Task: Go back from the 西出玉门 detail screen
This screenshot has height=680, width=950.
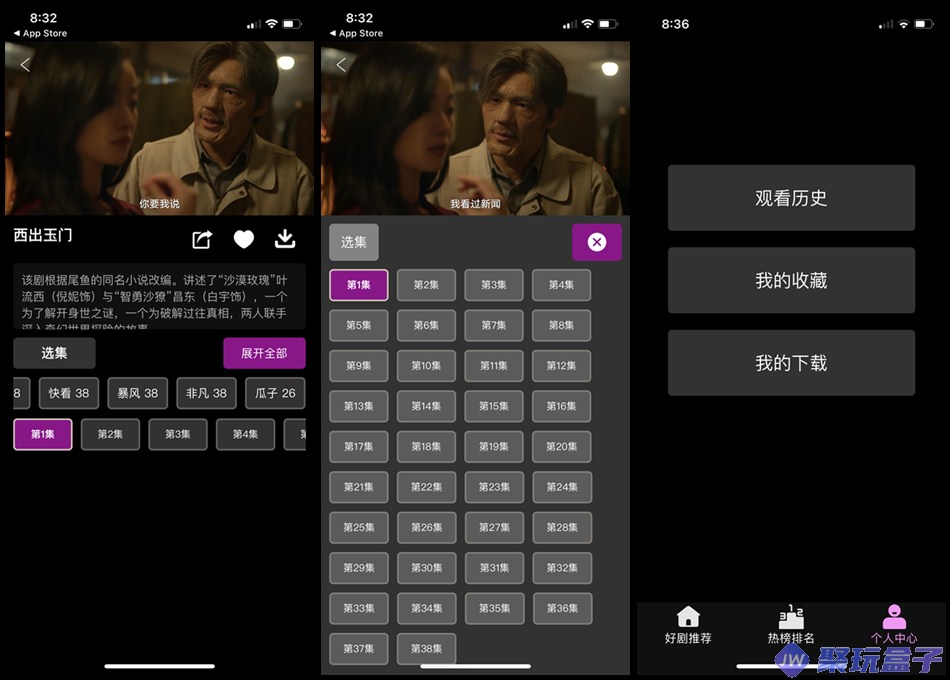Action: (25, 65)
